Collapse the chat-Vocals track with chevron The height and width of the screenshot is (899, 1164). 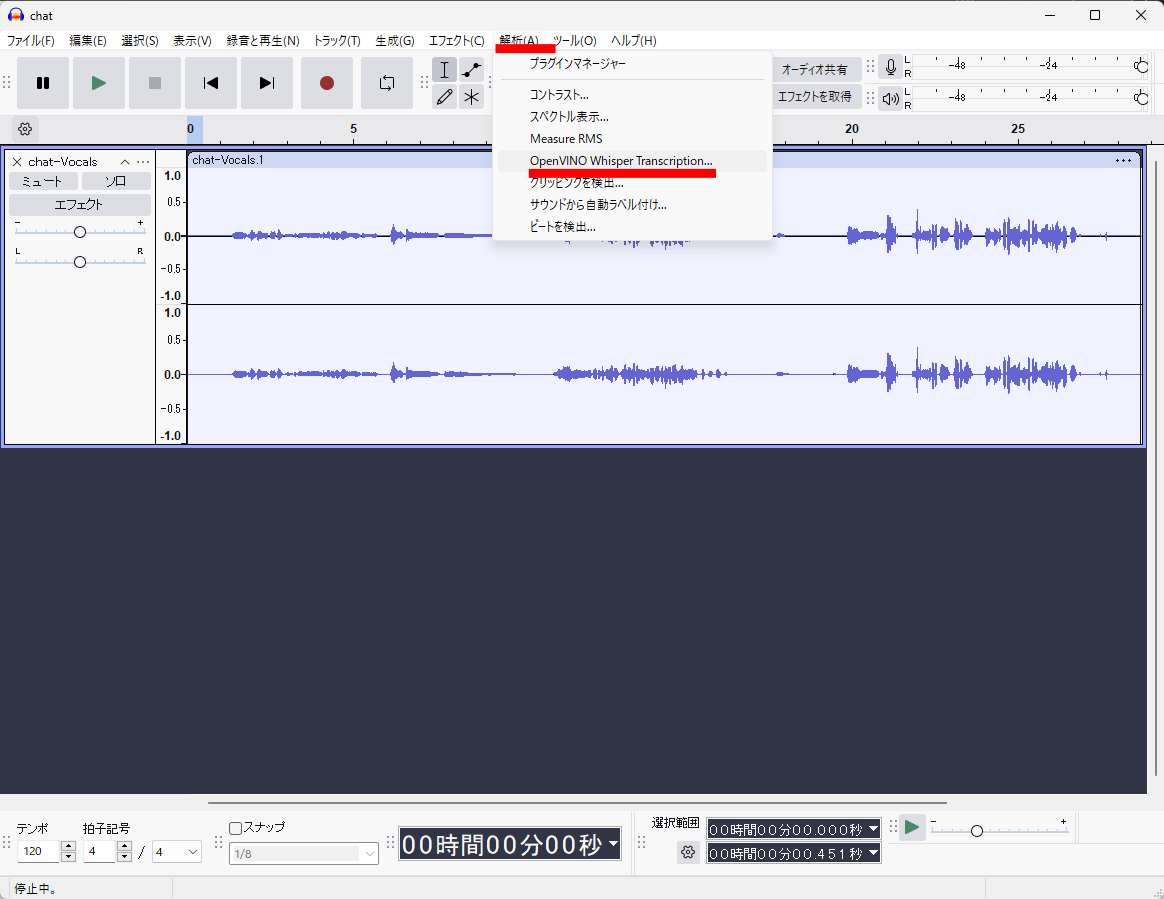click(x=125, y=162)
